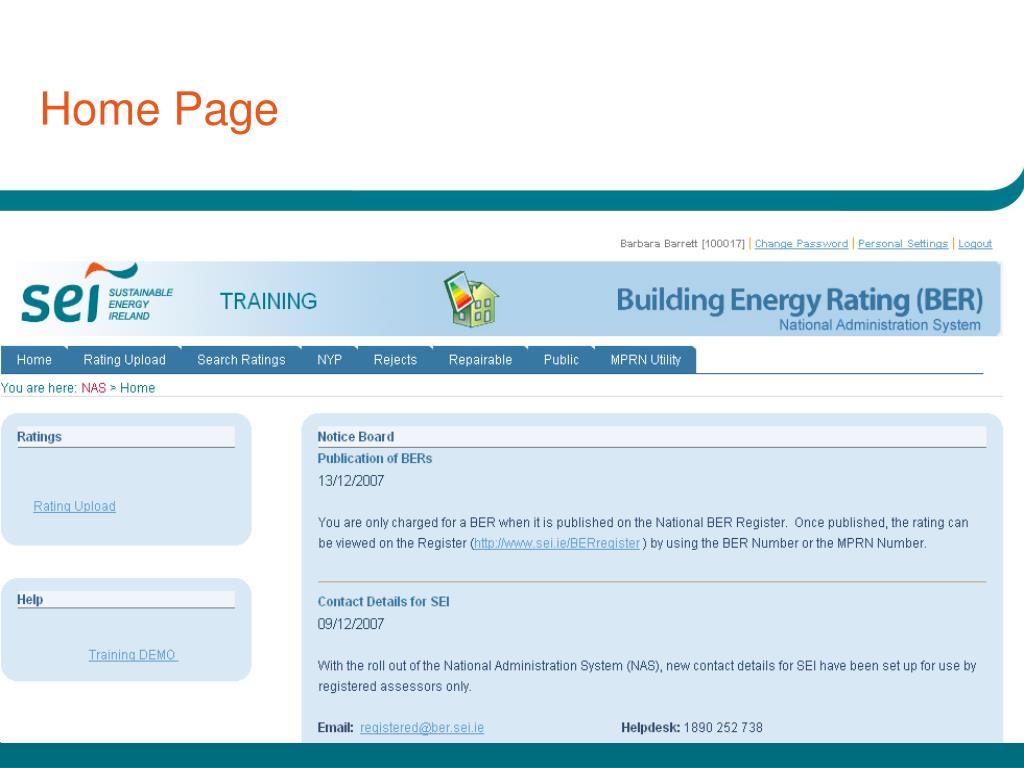Open the Training DEMO help link
This screenshot has height=768, width=1024.
133,655
